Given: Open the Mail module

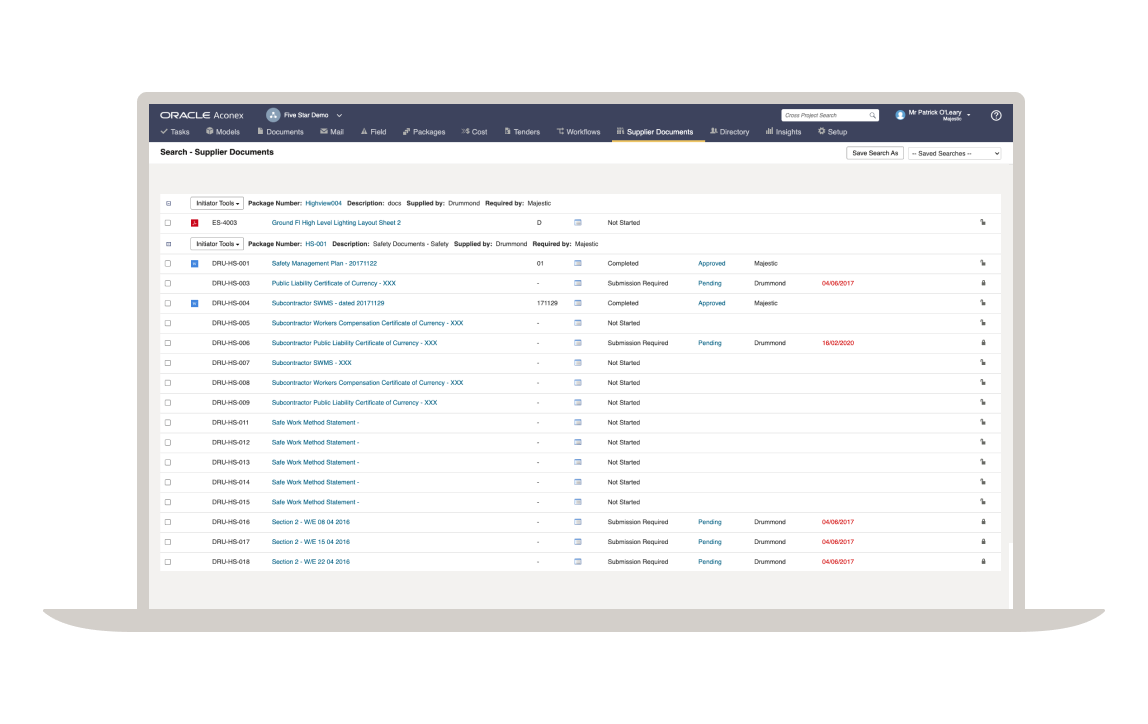Looking at the screenshot, I should 332,131.
